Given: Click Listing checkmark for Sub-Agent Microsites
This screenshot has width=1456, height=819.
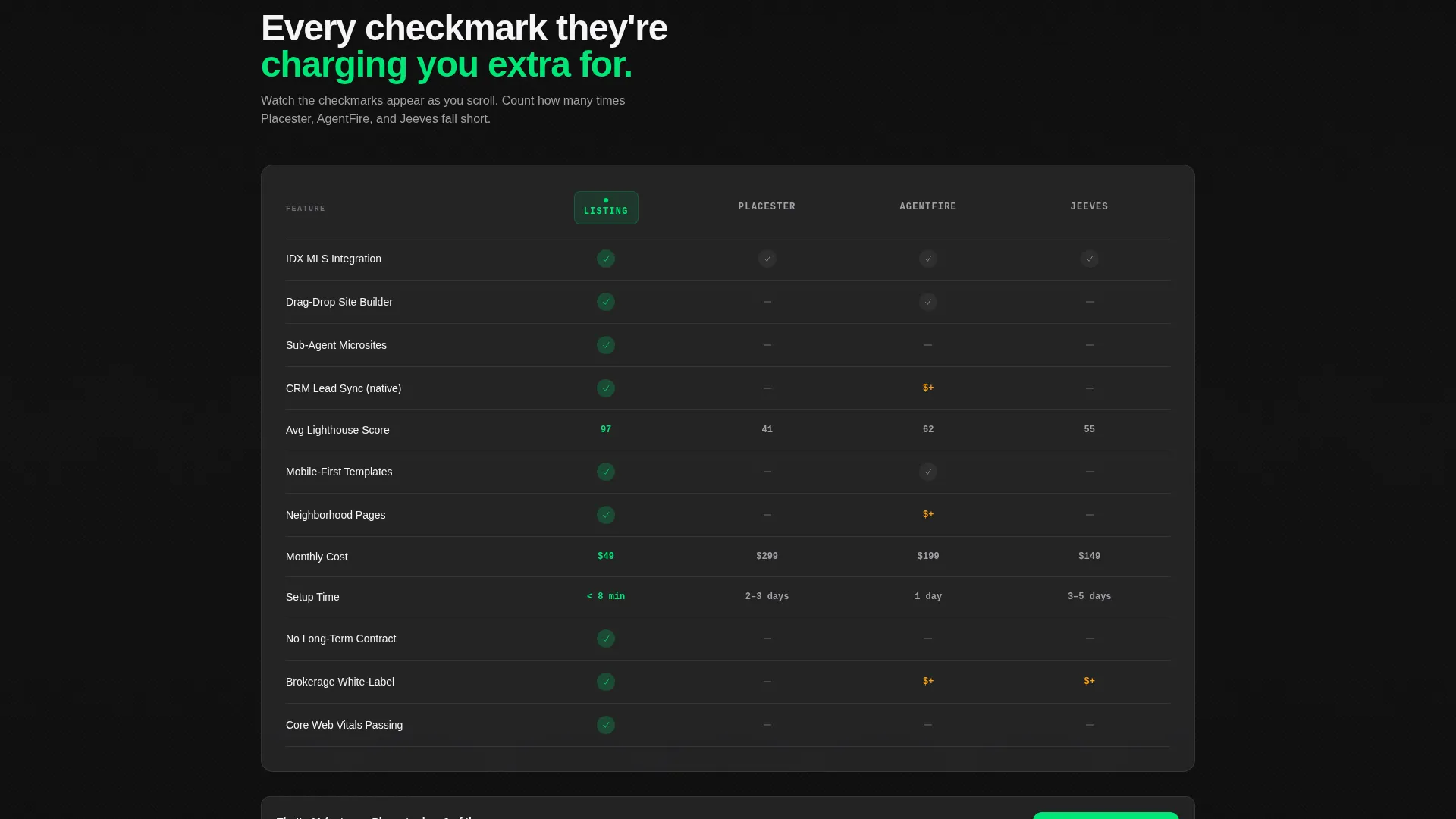Looking at the screenshot, I should [x=606, y=345].
